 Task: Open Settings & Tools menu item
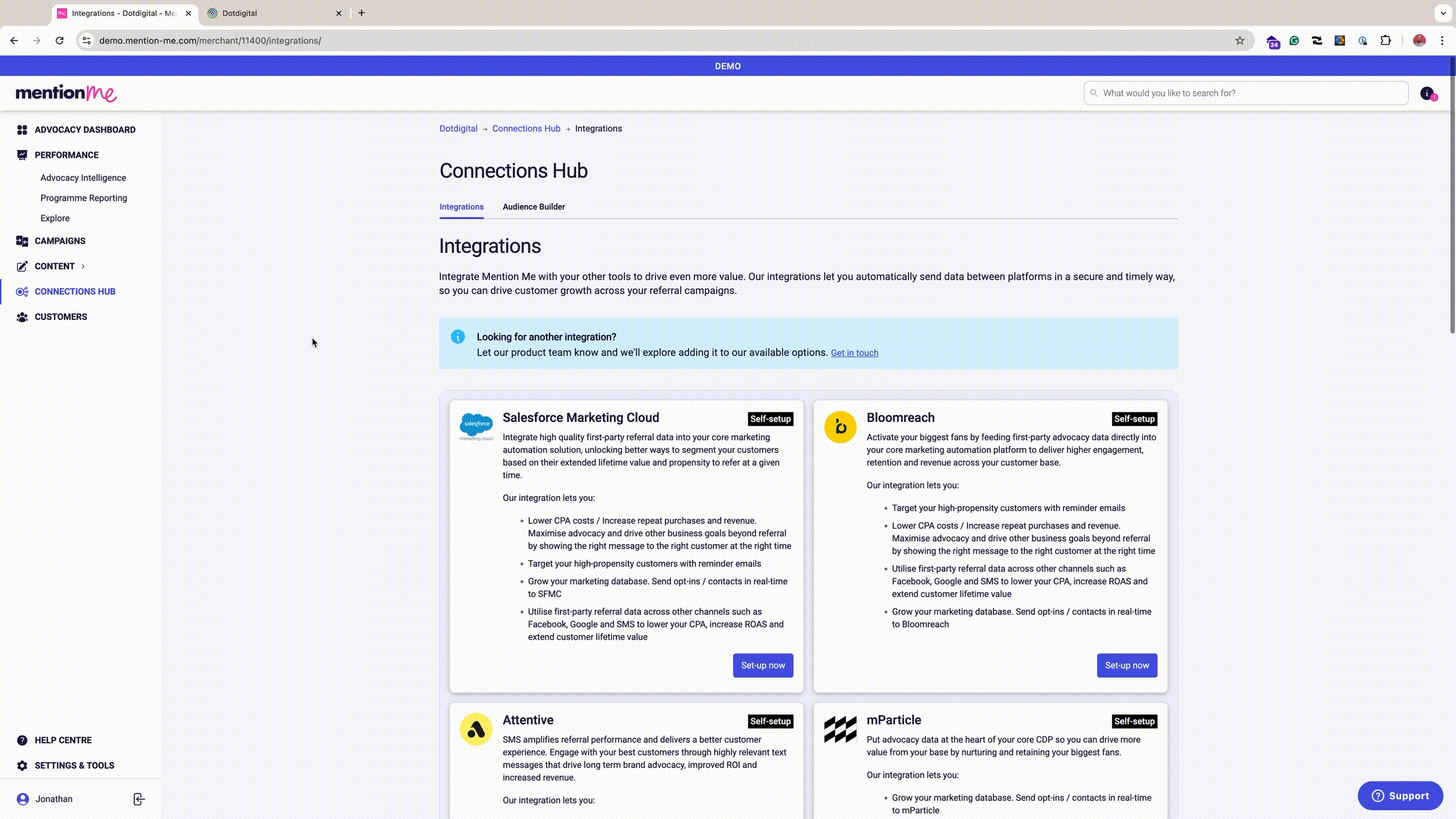[x=75, y=766]
